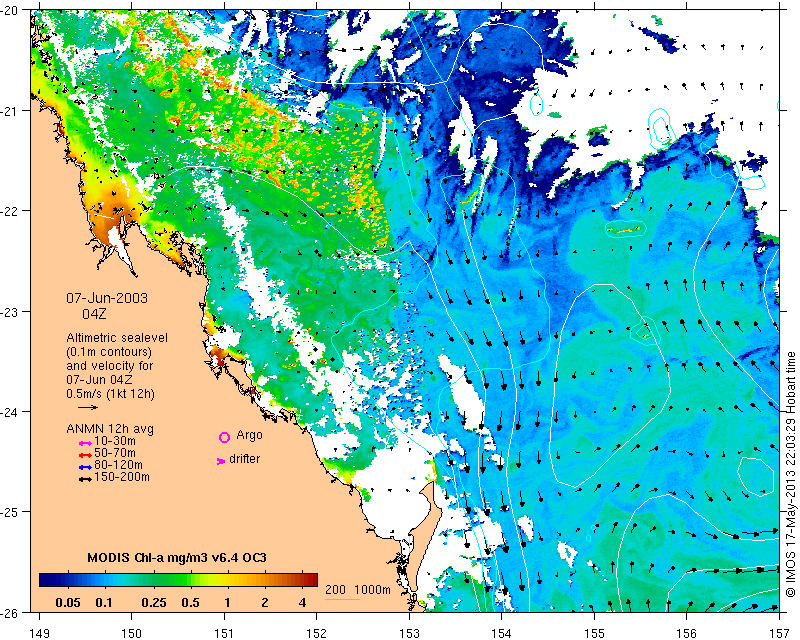
Task: Click the '10-30m' depth label
Action: tap(115, 441)
